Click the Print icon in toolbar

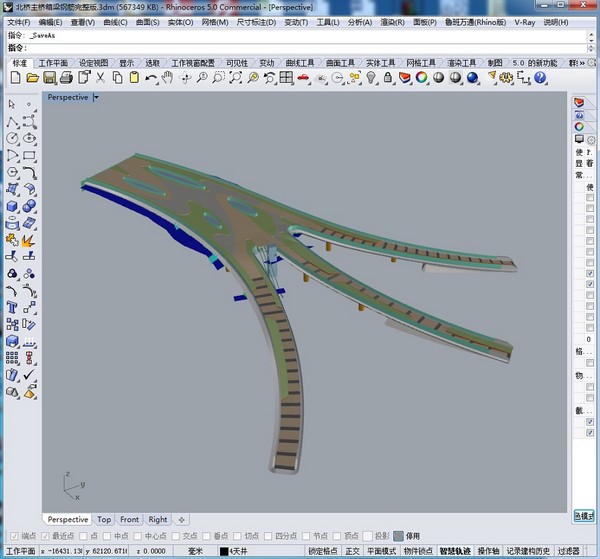pos(65,77)
